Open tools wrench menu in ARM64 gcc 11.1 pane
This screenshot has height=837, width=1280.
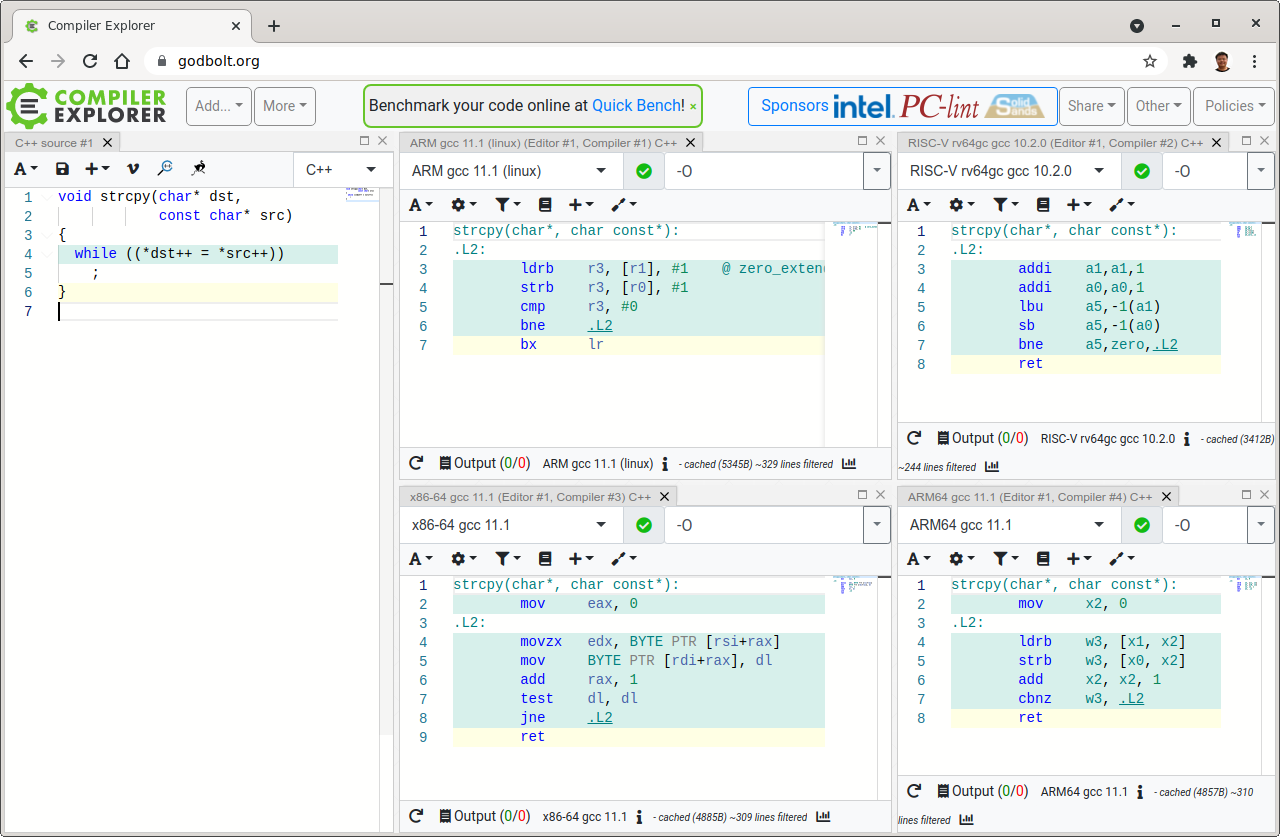click(1122, 559)
